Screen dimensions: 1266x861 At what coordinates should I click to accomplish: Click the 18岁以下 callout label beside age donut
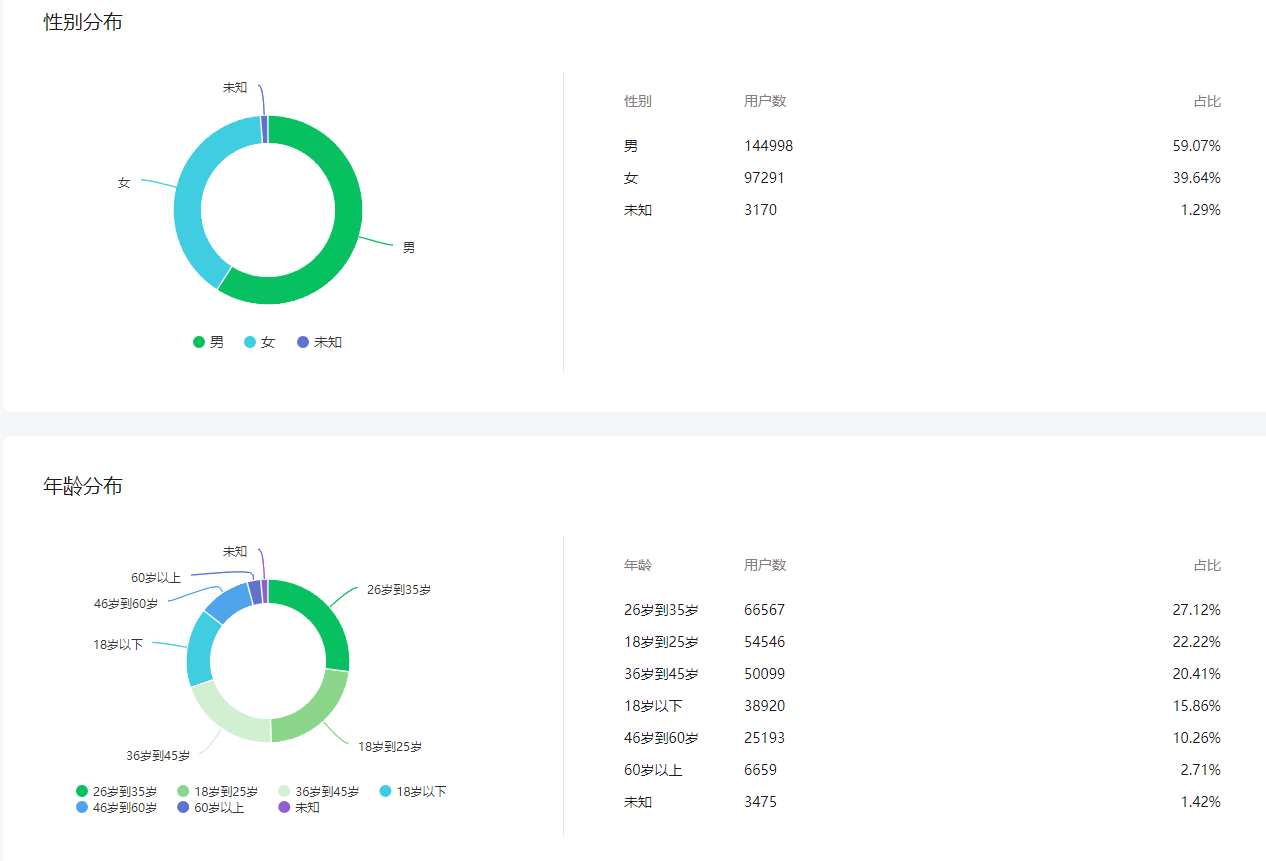[x=118, y=644]
